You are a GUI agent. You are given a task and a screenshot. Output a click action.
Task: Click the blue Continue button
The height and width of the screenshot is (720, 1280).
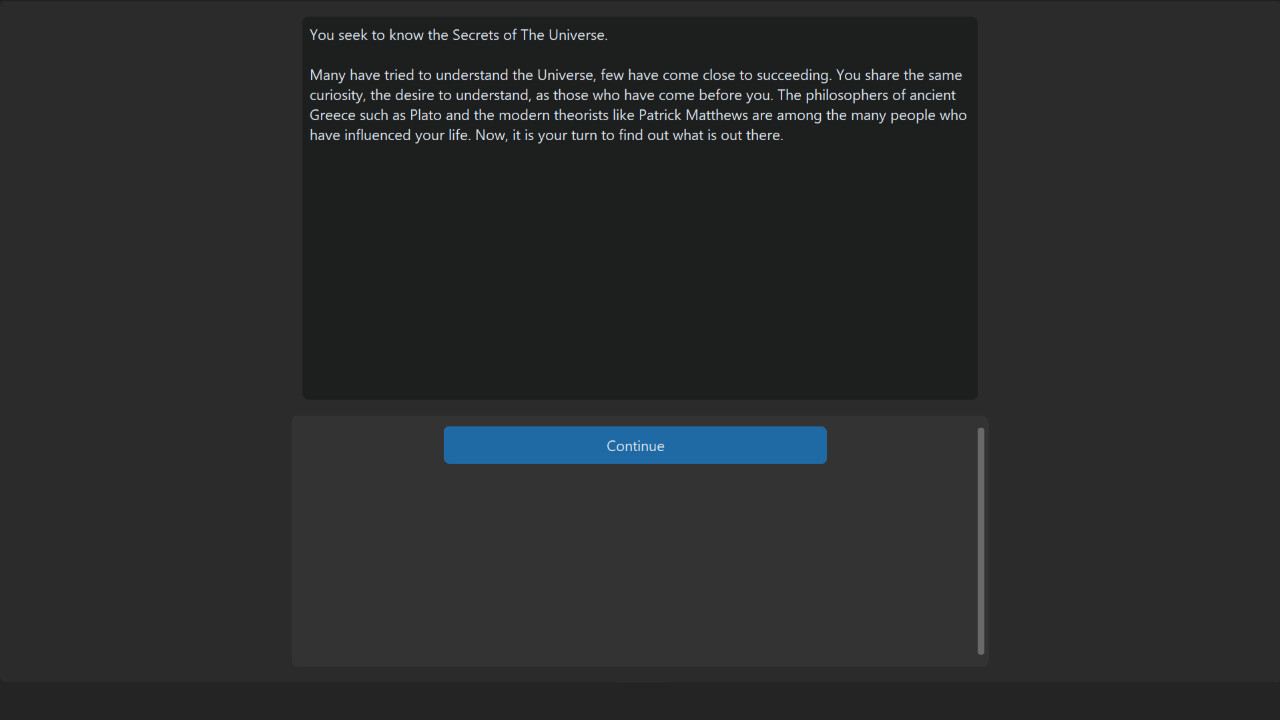click(x=635, y=445)
